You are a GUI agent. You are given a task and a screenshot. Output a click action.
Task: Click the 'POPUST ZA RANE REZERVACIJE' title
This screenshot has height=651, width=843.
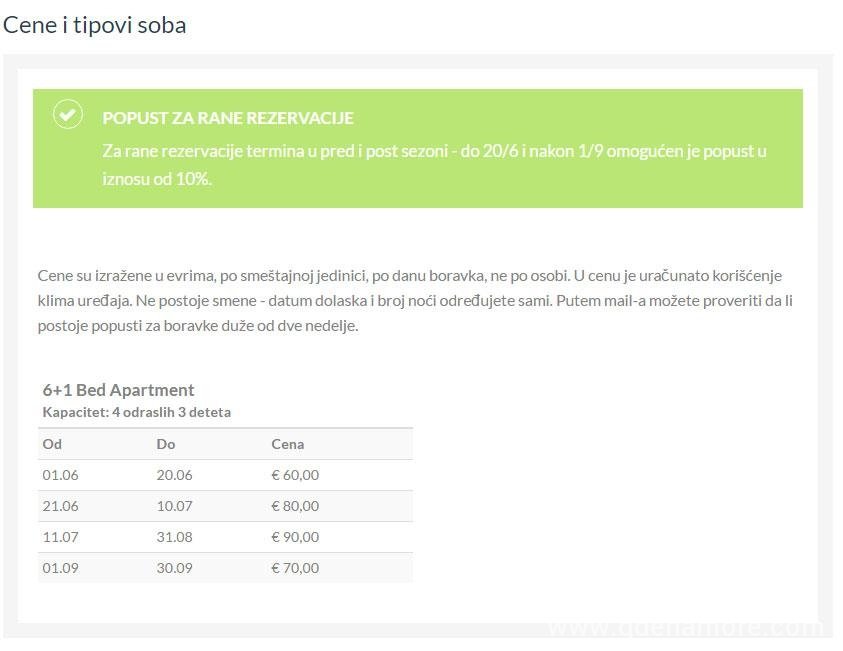click(x=228, y=118)
